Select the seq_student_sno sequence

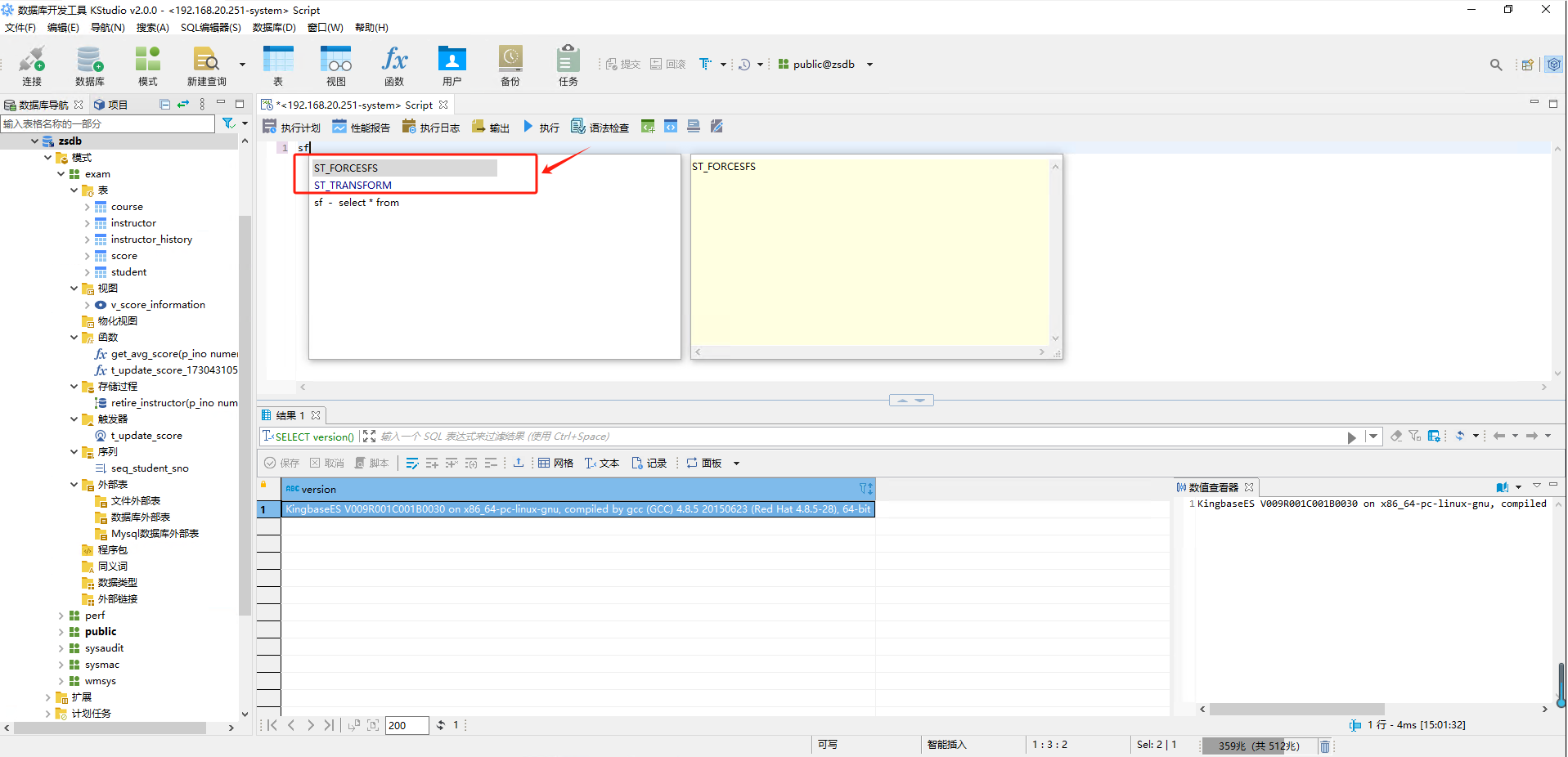click(150, 468)
